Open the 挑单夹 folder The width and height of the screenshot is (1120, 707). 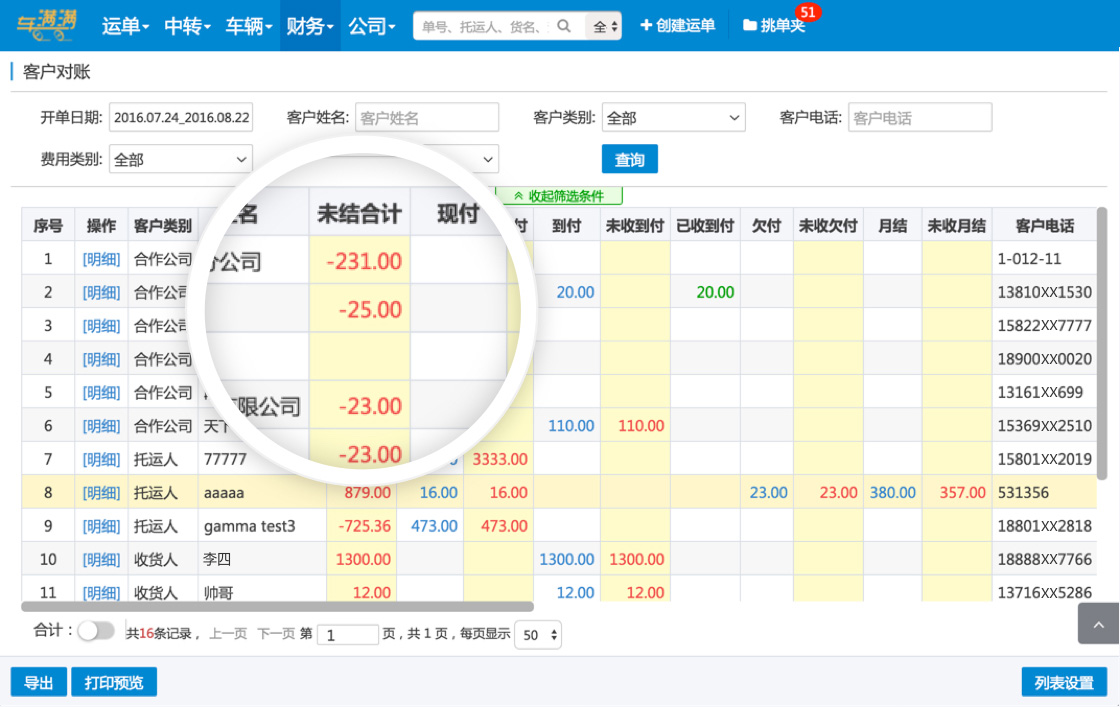click(x=773, y=26)
